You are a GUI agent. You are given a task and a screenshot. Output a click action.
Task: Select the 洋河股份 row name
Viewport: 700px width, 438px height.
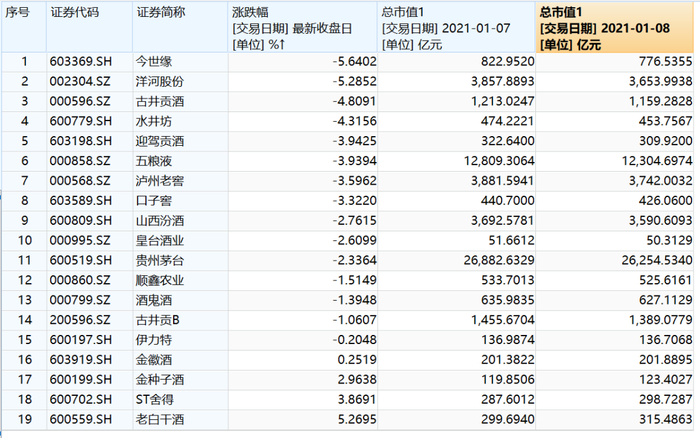pos(180,81)
